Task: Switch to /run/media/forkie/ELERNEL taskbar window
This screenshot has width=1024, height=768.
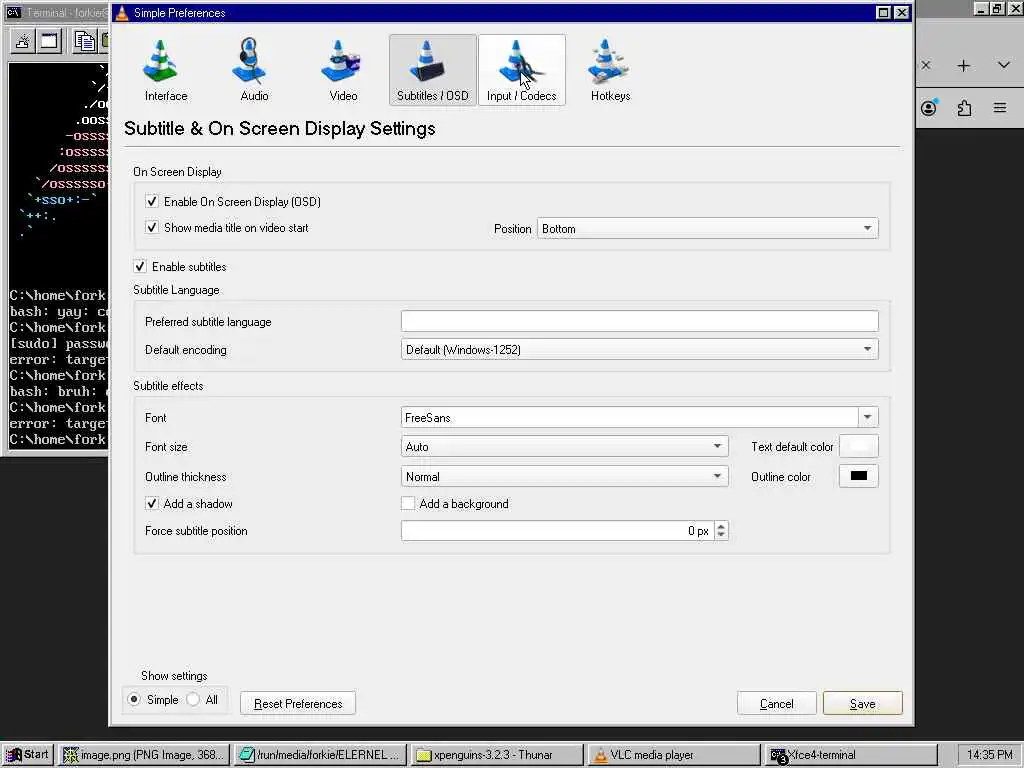Action: tap(320, 754)
